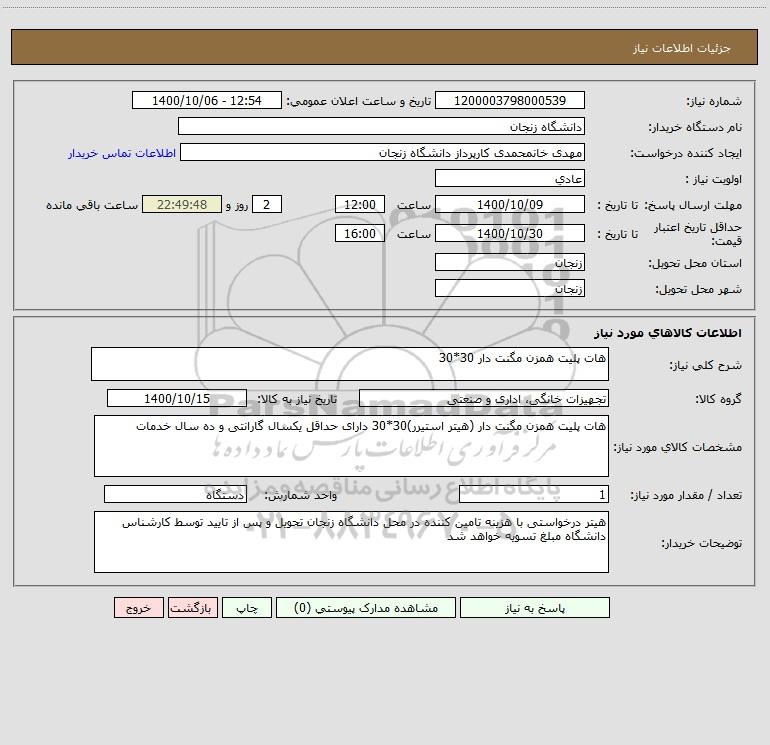Click the label توضیحات خریدار

pyautogui.click(x=701, y=543)
